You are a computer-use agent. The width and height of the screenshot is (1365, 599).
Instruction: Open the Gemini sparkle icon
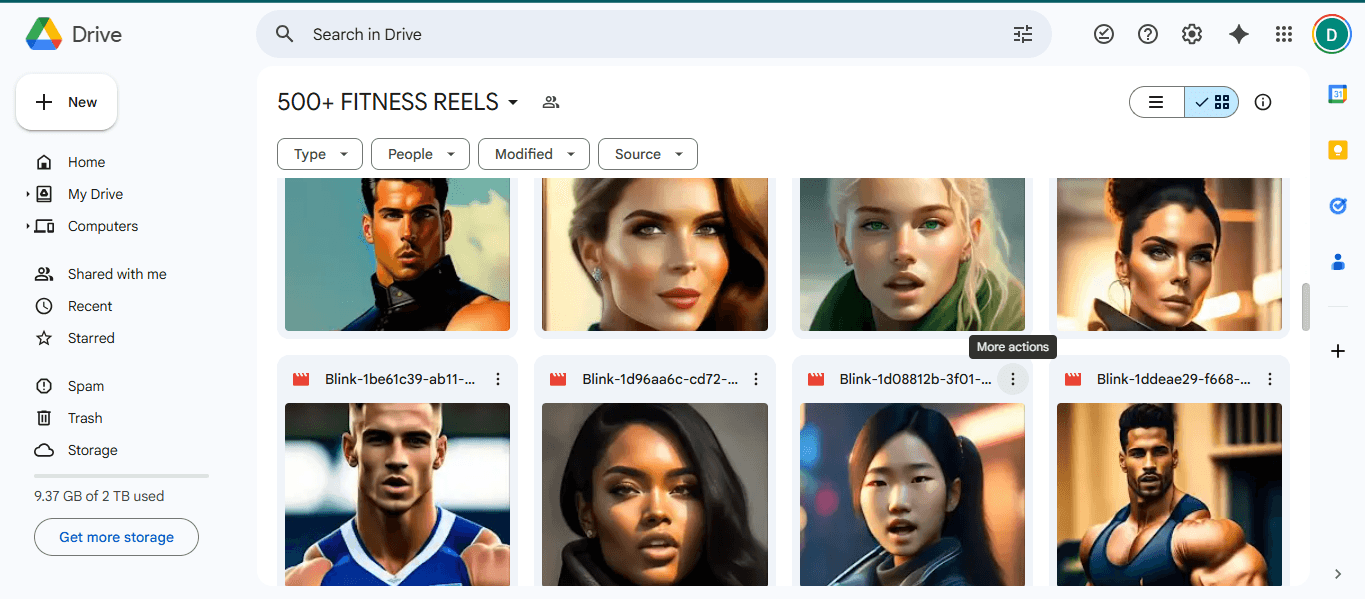(x=1239, y=34)
